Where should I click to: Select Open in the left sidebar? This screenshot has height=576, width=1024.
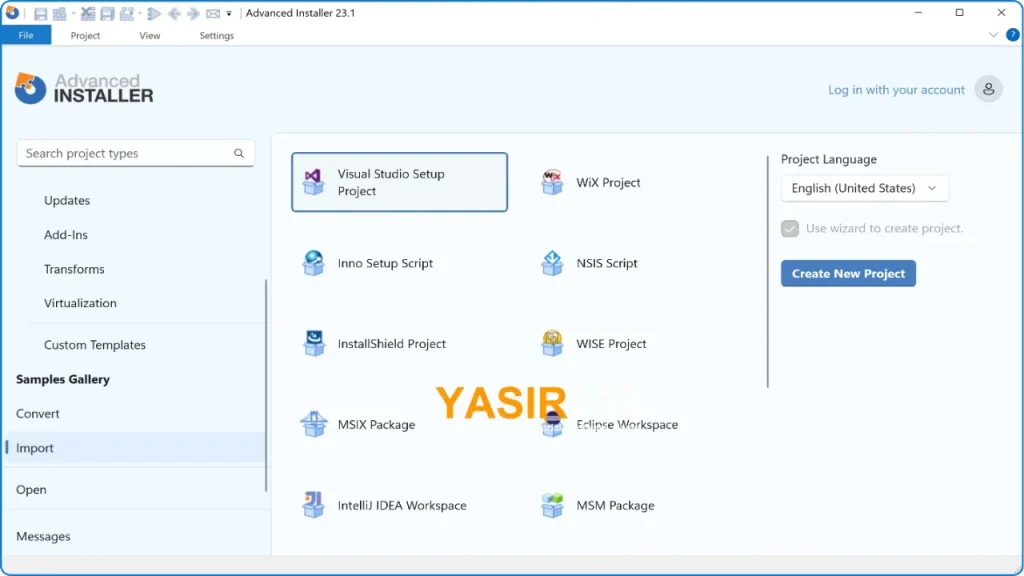31,490
